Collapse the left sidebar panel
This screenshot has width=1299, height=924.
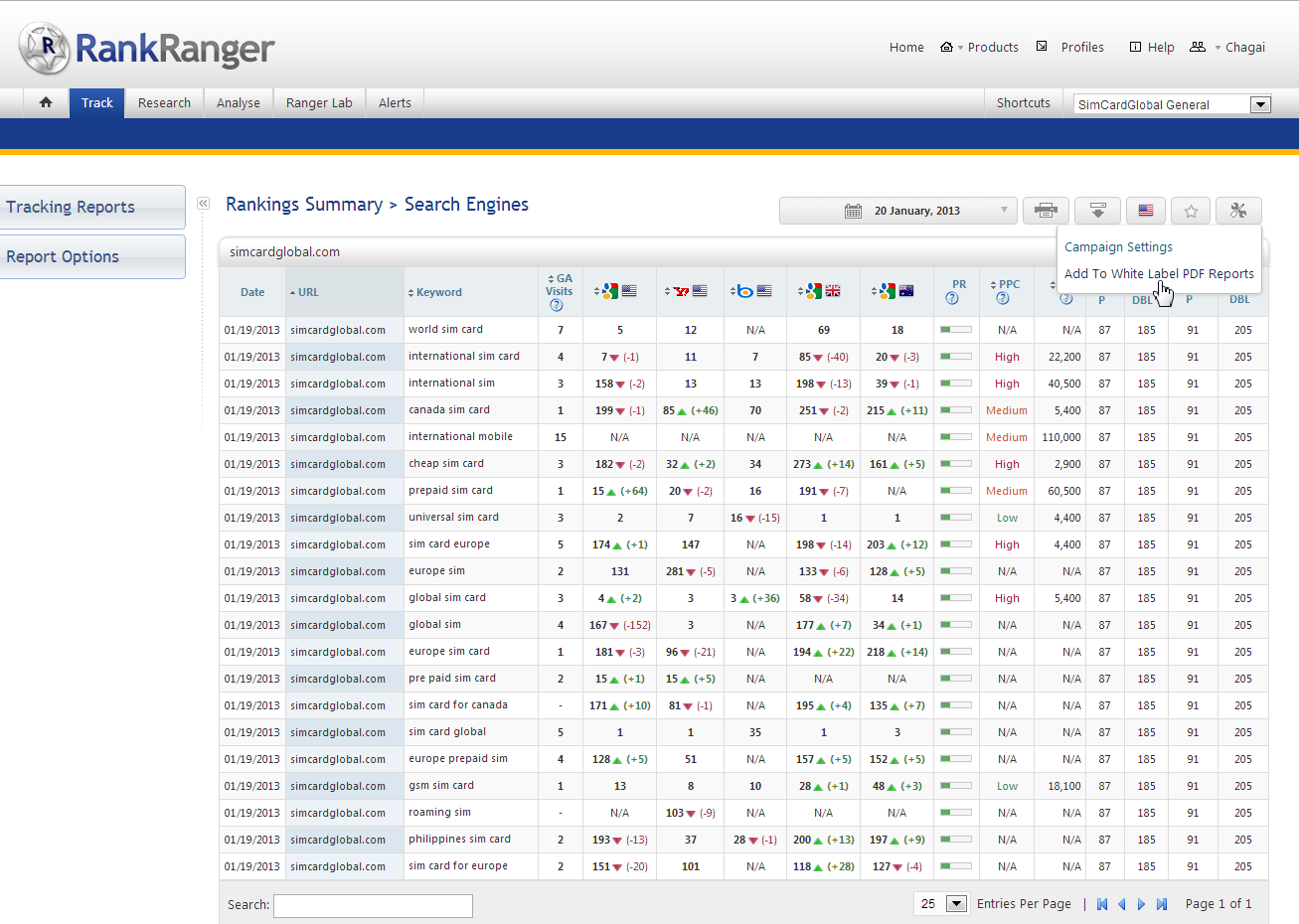point(203,204)
